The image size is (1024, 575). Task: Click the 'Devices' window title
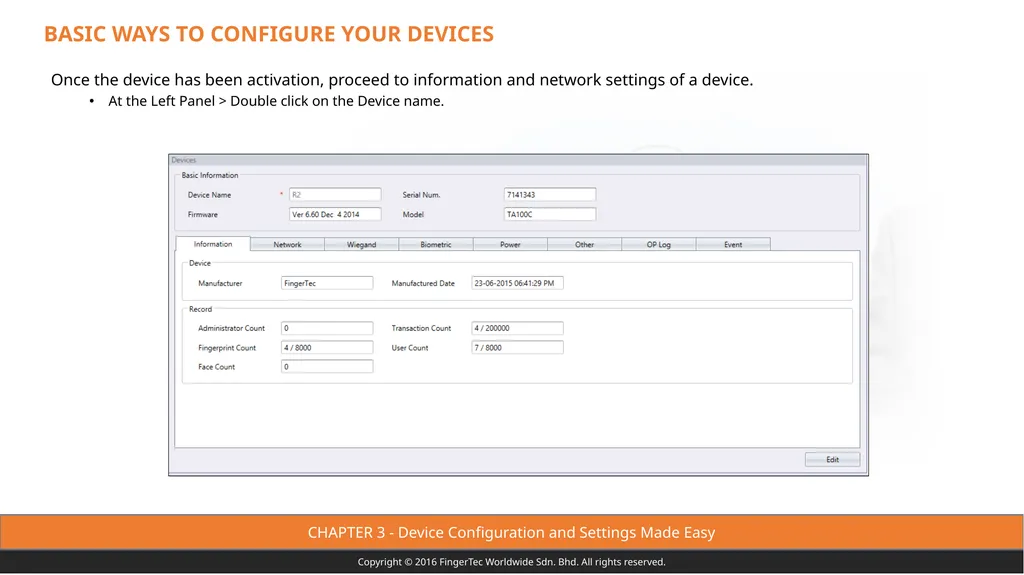(x=184, y=160)
